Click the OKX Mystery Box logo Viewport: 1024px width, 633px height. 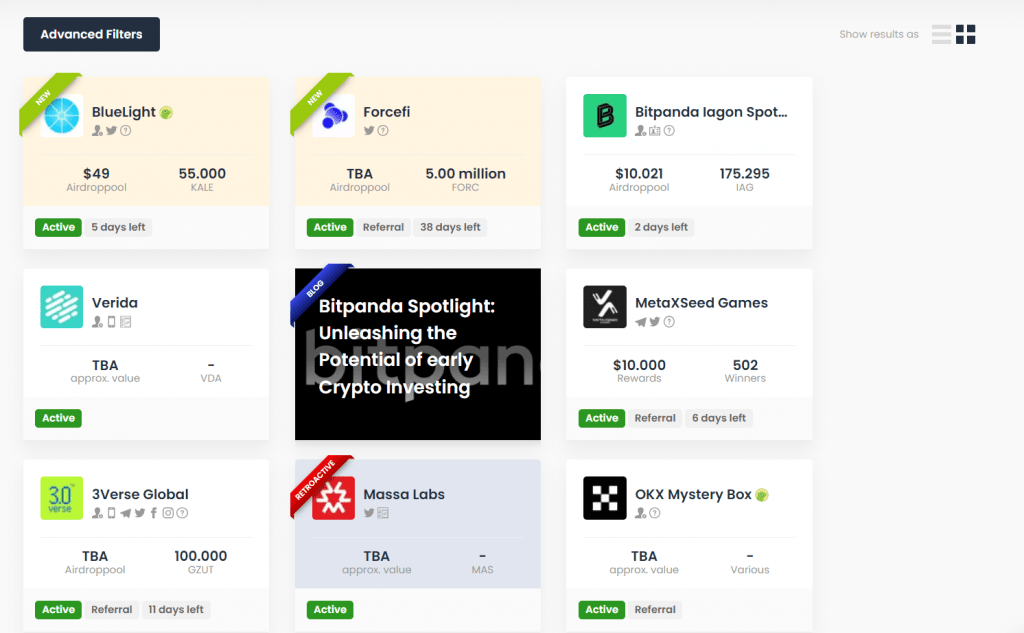[605, 498]
